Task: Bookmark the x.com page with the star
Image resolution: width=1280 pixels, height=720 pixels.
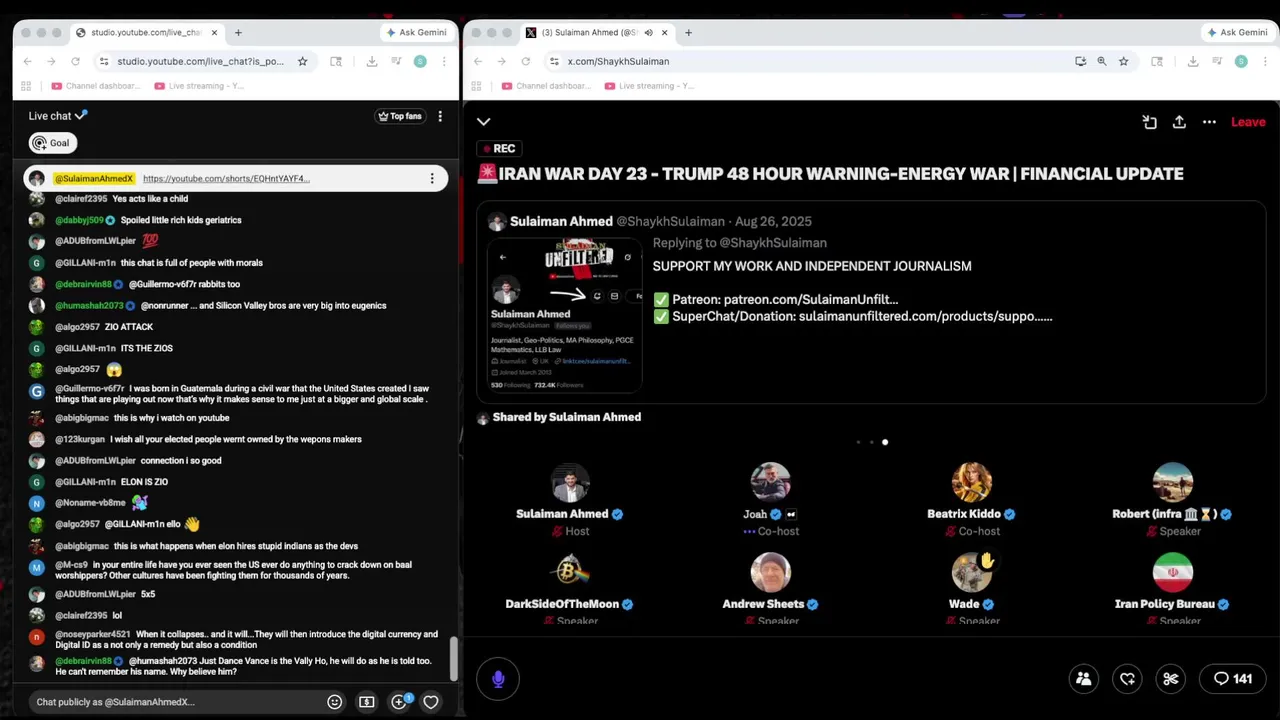Action: click(x=1124, y=61)
